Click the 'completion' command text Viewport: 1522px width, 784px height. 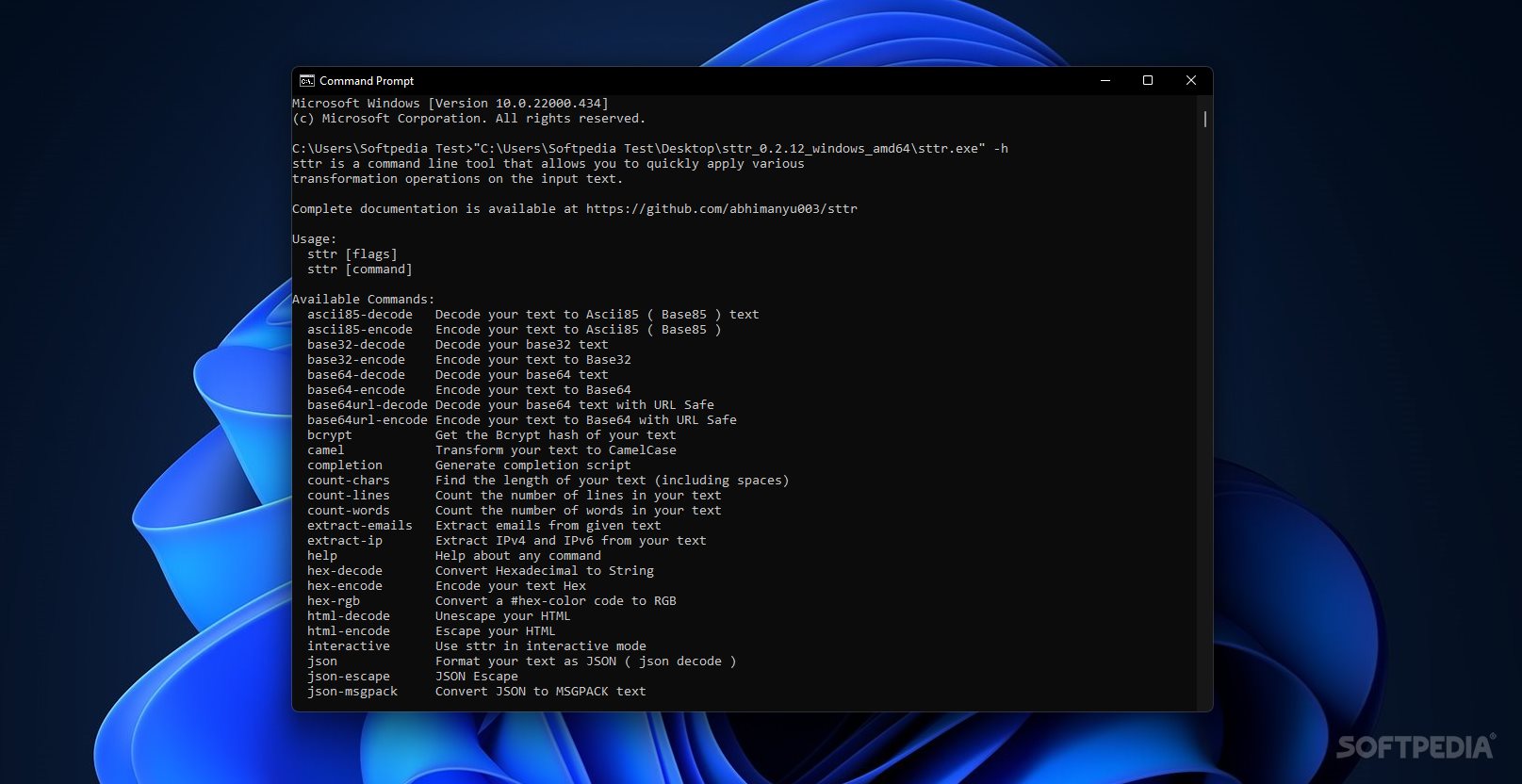(x=345, y=465)
